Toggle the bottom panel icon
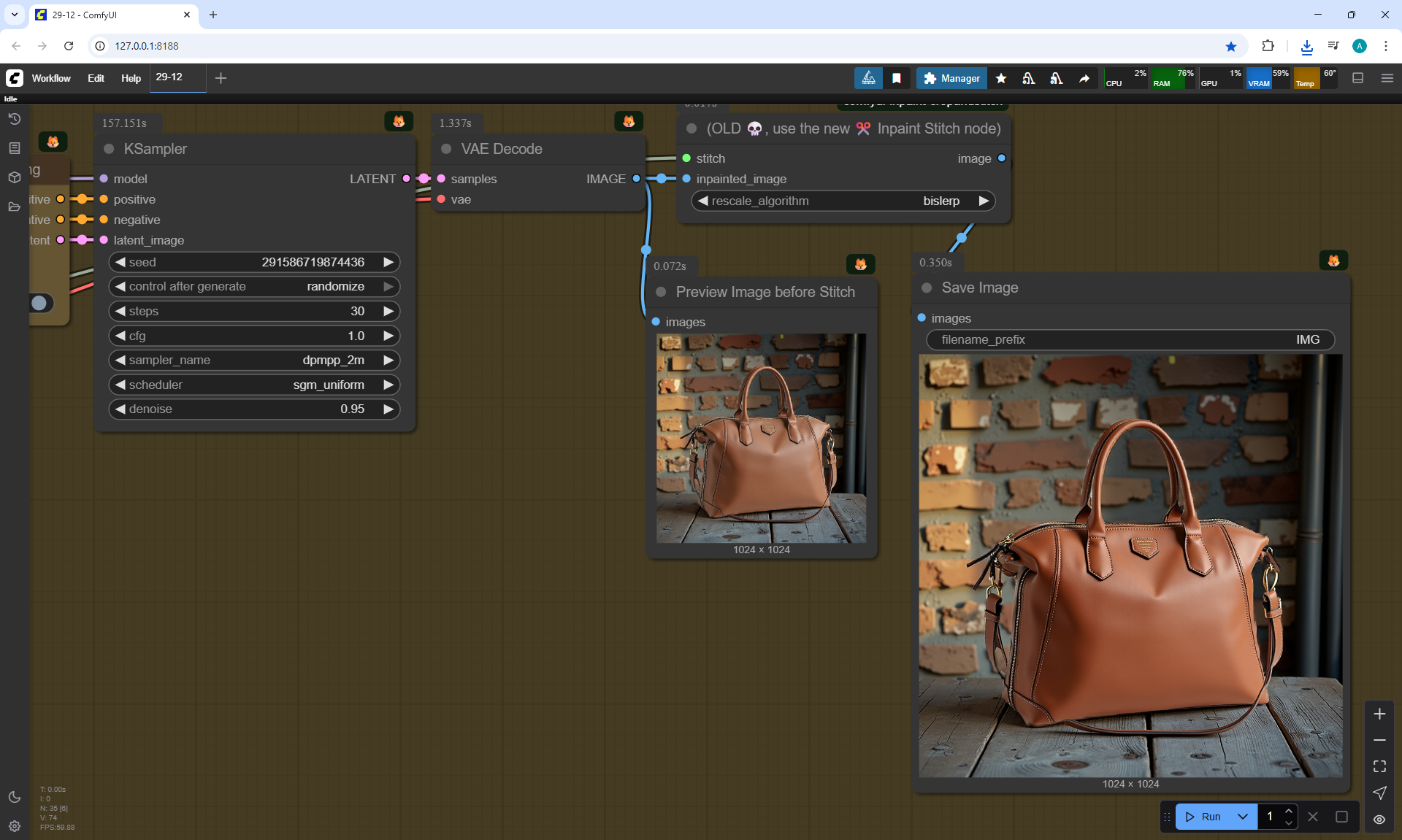 (1357, 78)
